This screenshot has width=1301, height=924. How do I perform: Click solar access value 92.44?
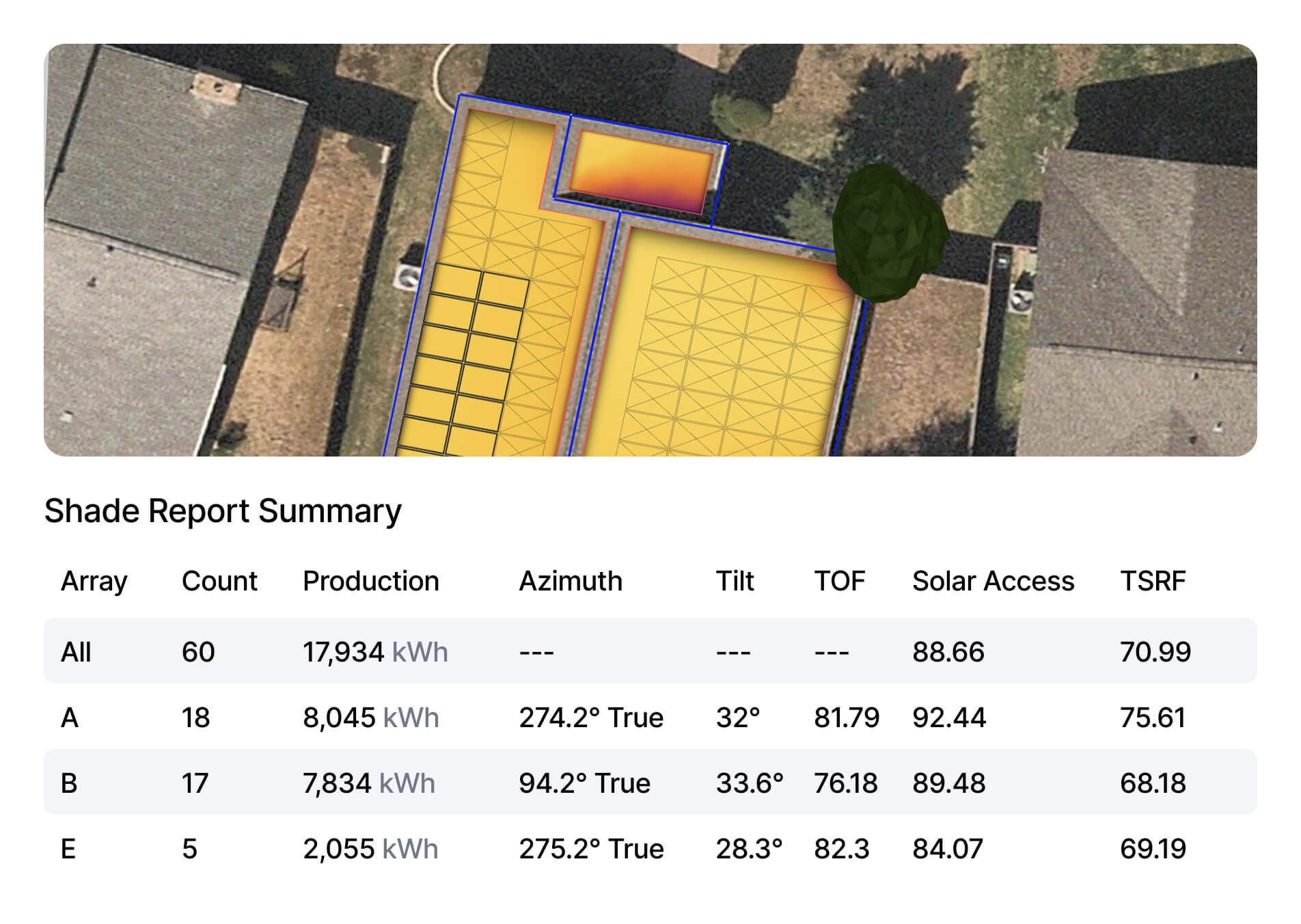949,718
